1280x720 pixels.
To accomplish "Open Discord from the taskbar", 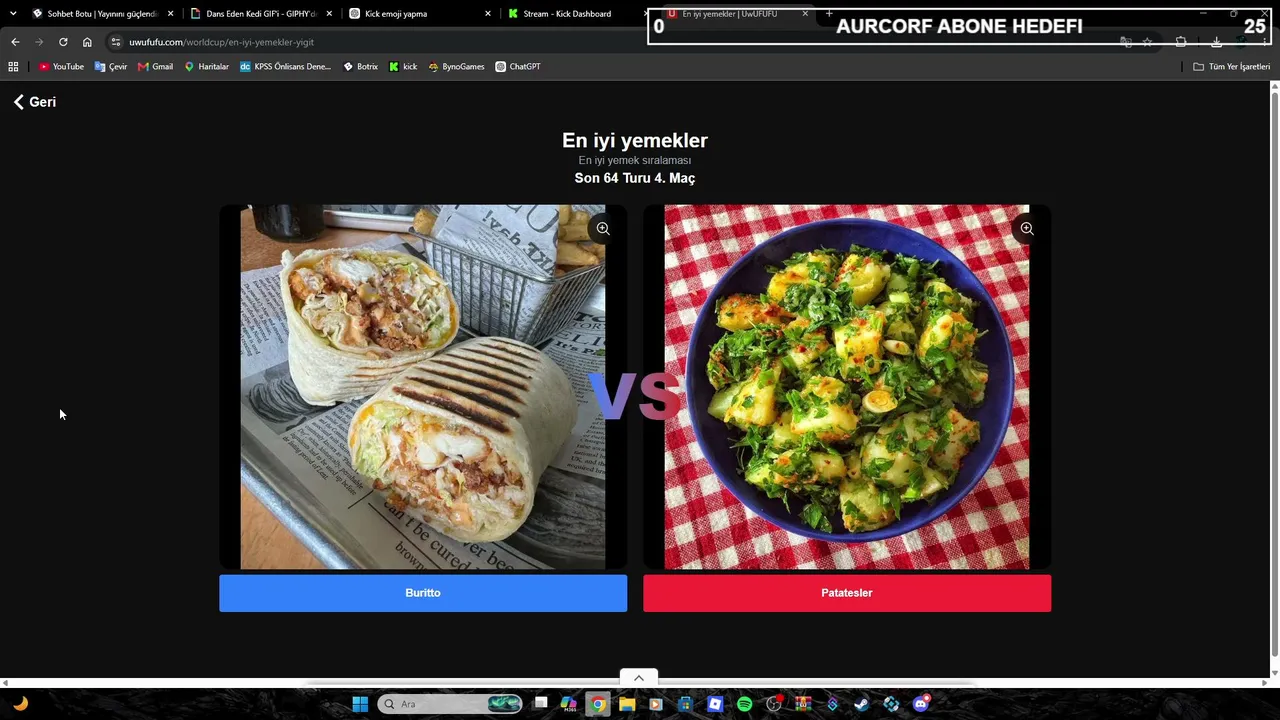I will click(920, 704).
